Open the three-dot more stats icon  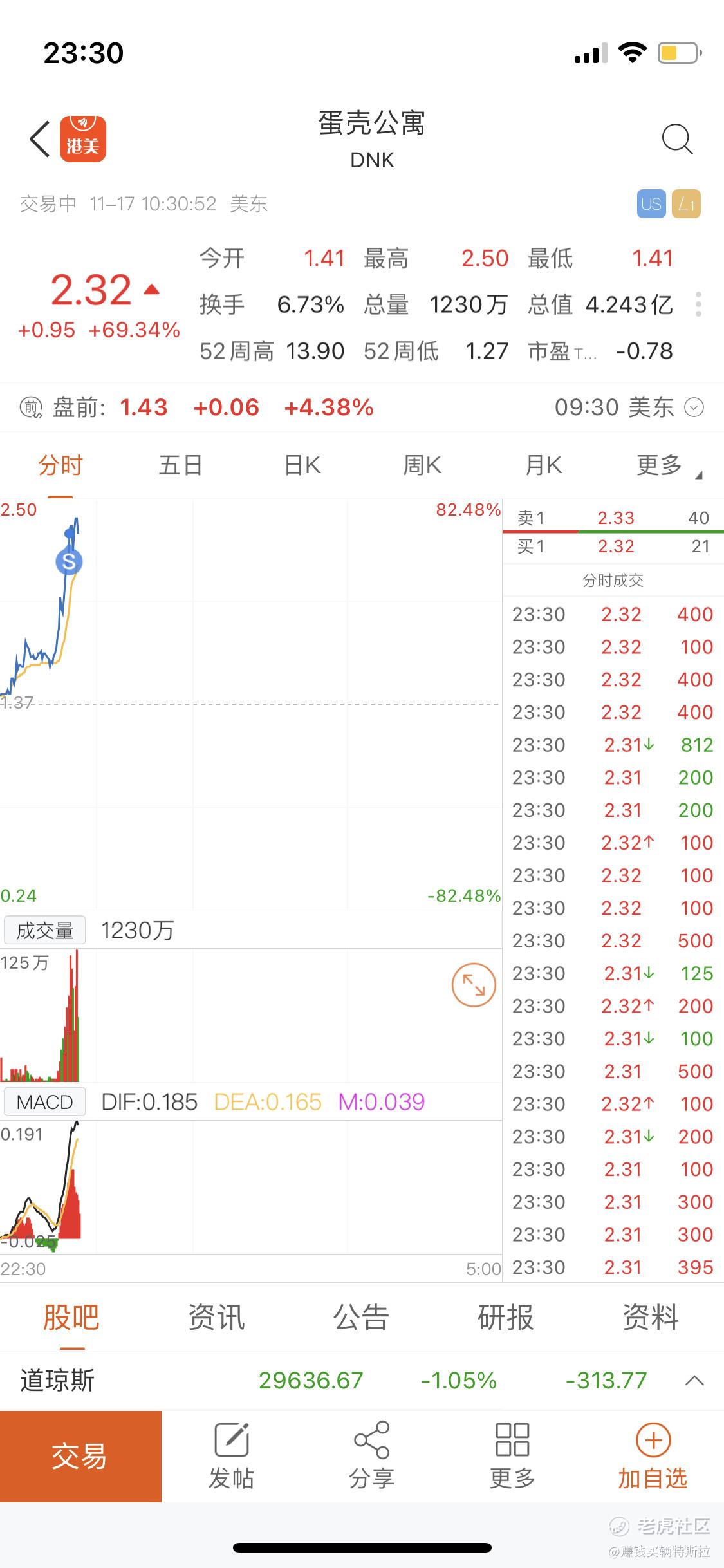pos(698,304)
